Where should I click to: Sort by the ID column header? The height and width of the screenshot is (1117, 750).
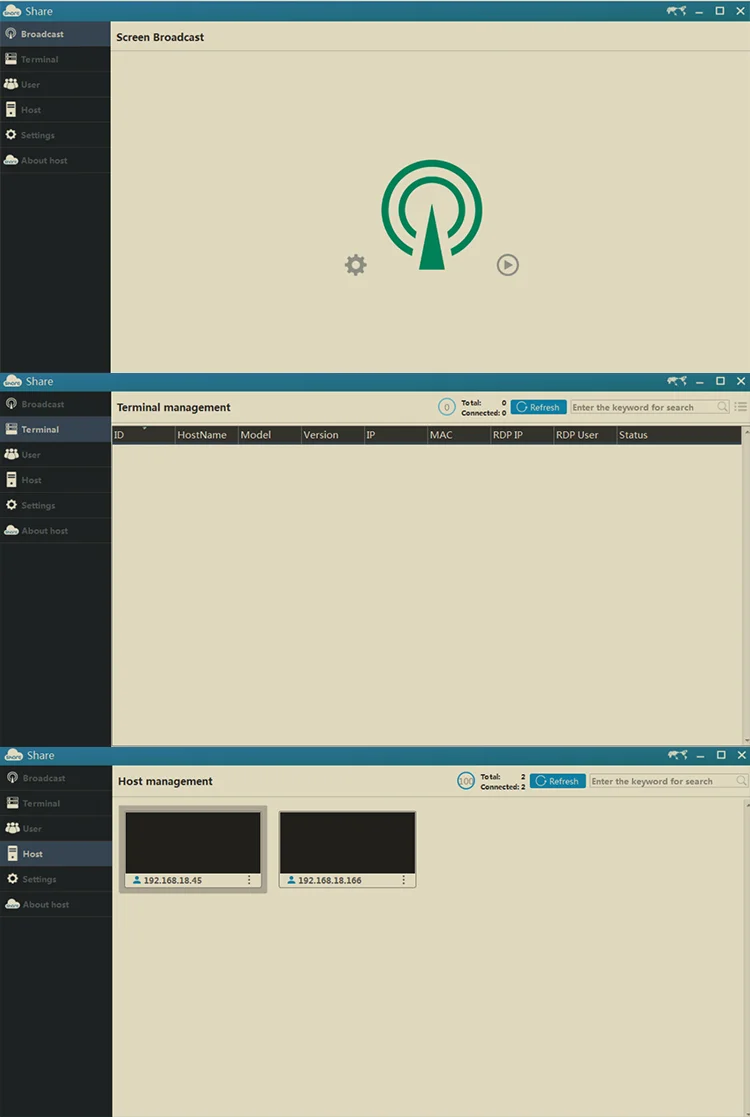[143, 435]
